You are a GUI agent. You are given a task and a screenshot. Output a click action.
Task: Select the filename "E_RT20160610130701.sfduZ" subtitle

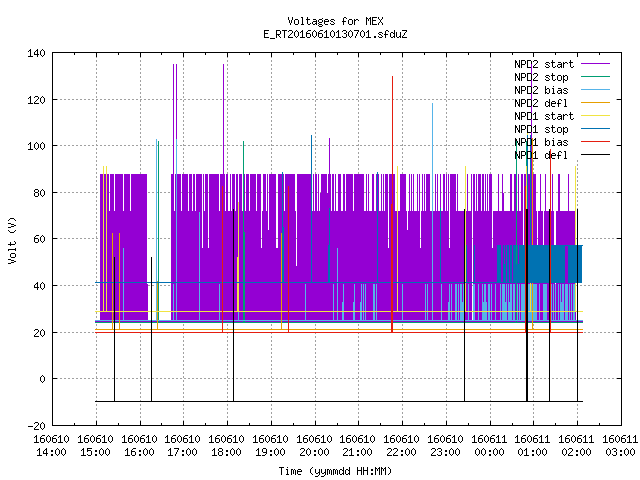pyautogui.click(x=335, y=34)
